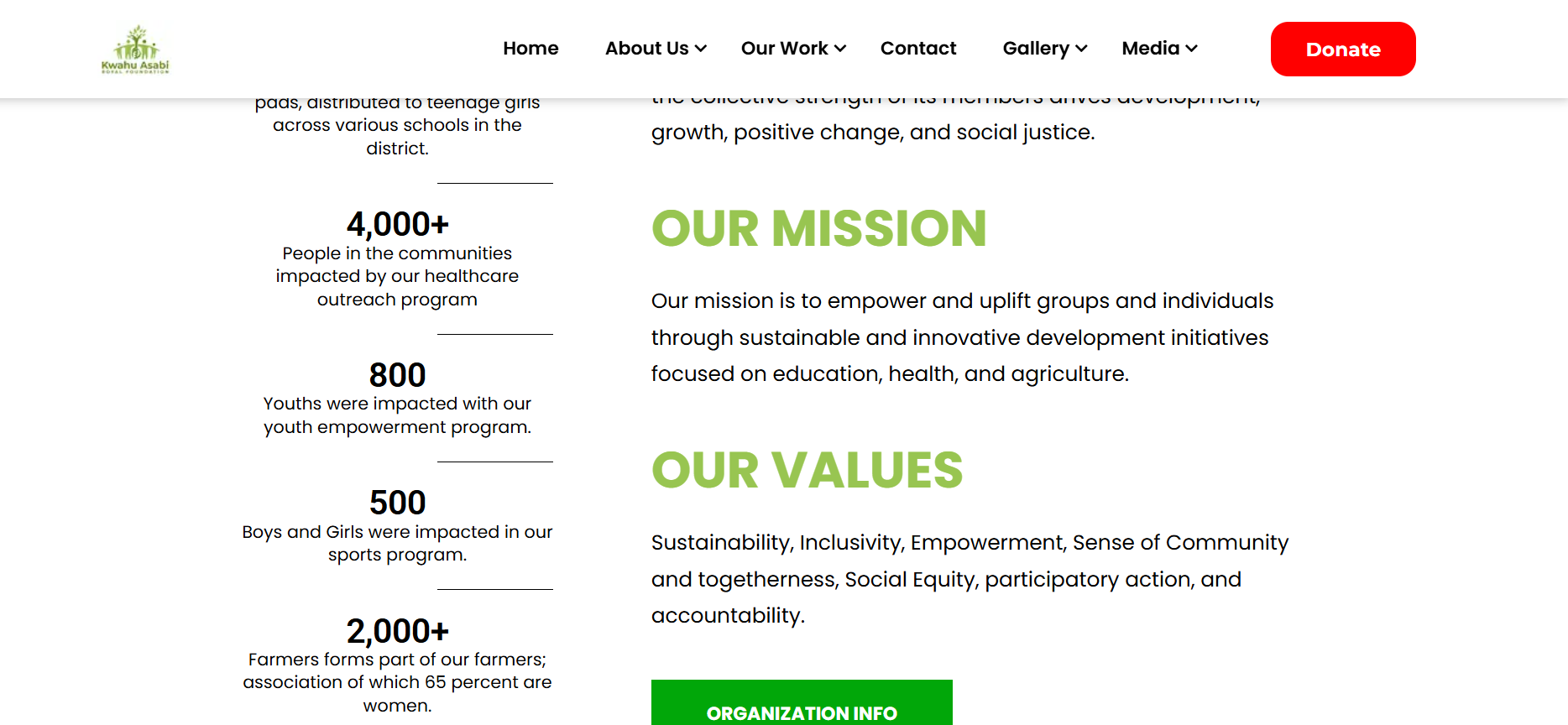Open the Gallery dropdown chevron
The image size is (1568, 725).
pyautogui.click(x=1081, y=49)
